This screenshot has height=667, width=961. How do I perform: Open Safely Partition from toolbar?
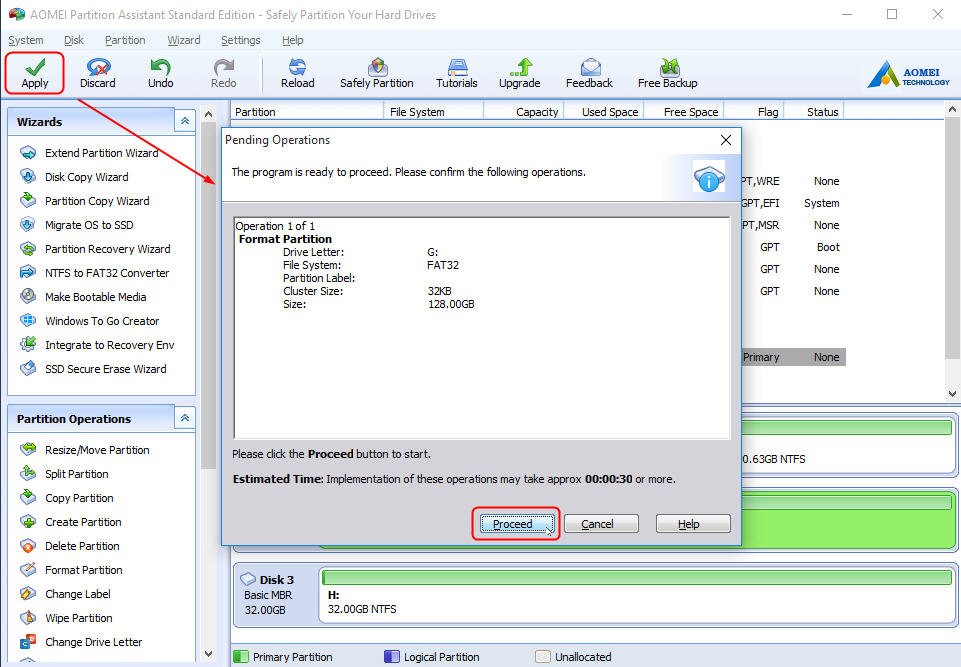(376, 73)
